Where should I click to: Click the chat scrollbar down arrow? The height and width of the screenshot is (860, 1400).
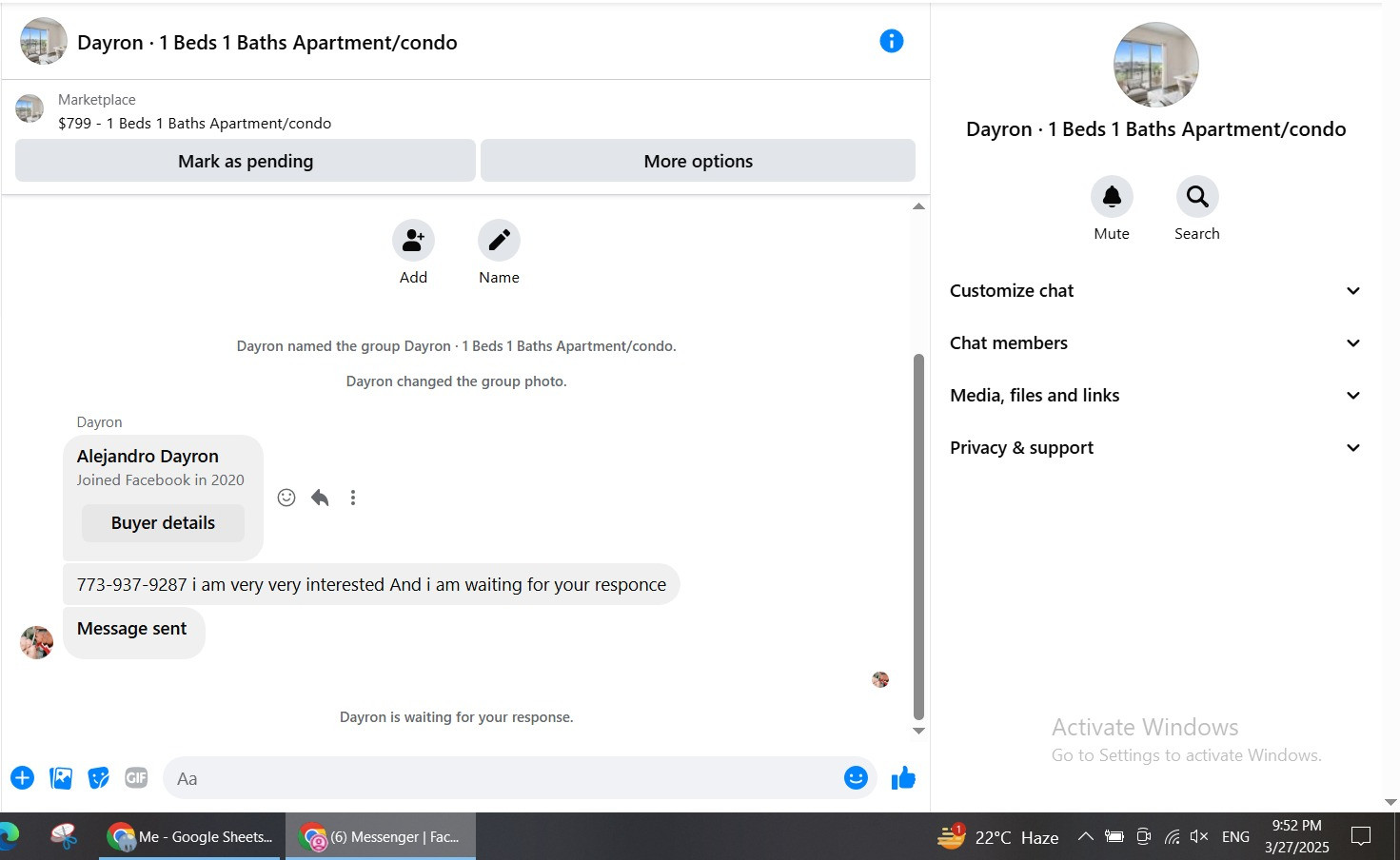click(x=918, y=731)
